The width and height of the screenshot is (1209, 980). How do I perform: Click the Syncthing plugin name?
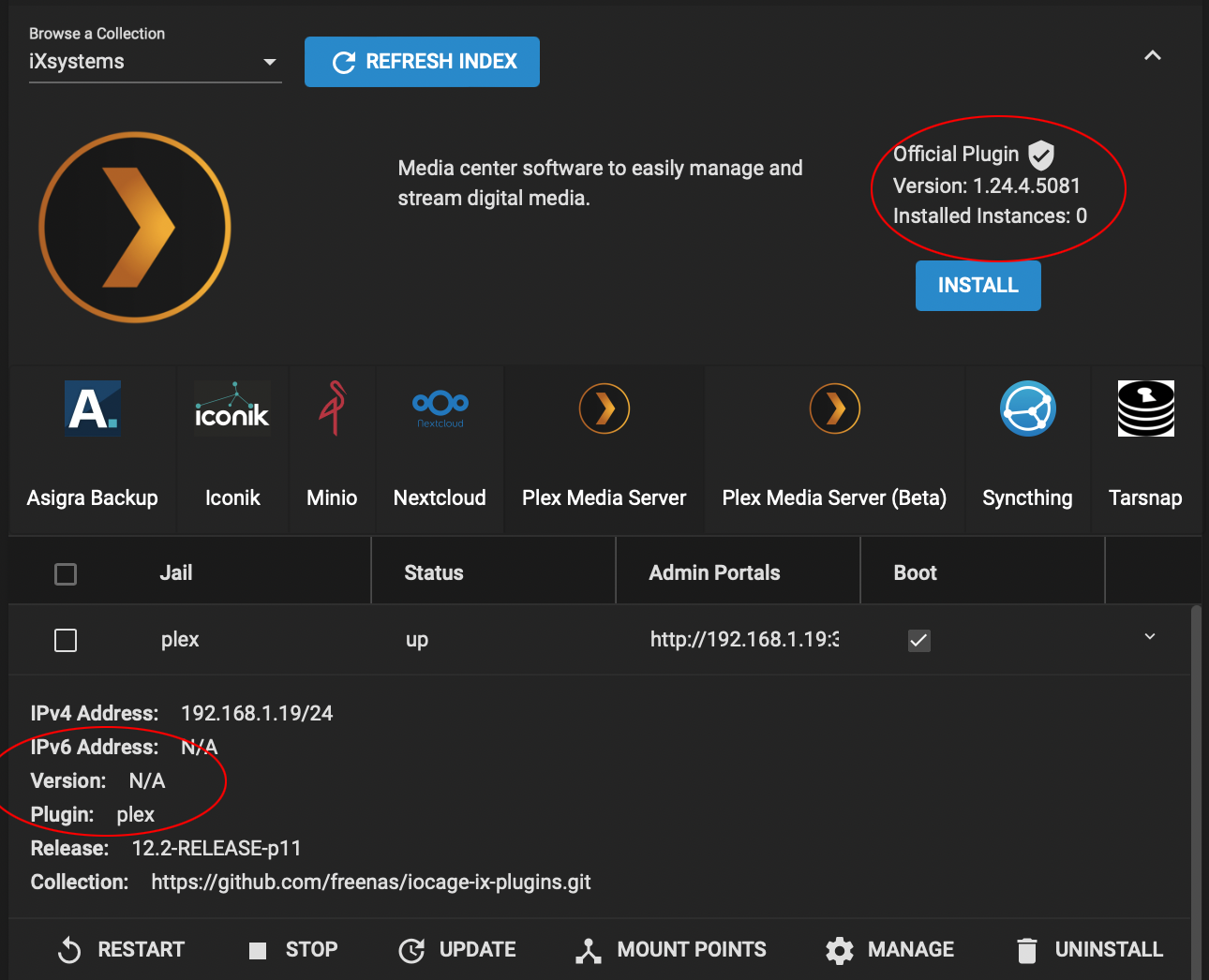pos(1028,498)
